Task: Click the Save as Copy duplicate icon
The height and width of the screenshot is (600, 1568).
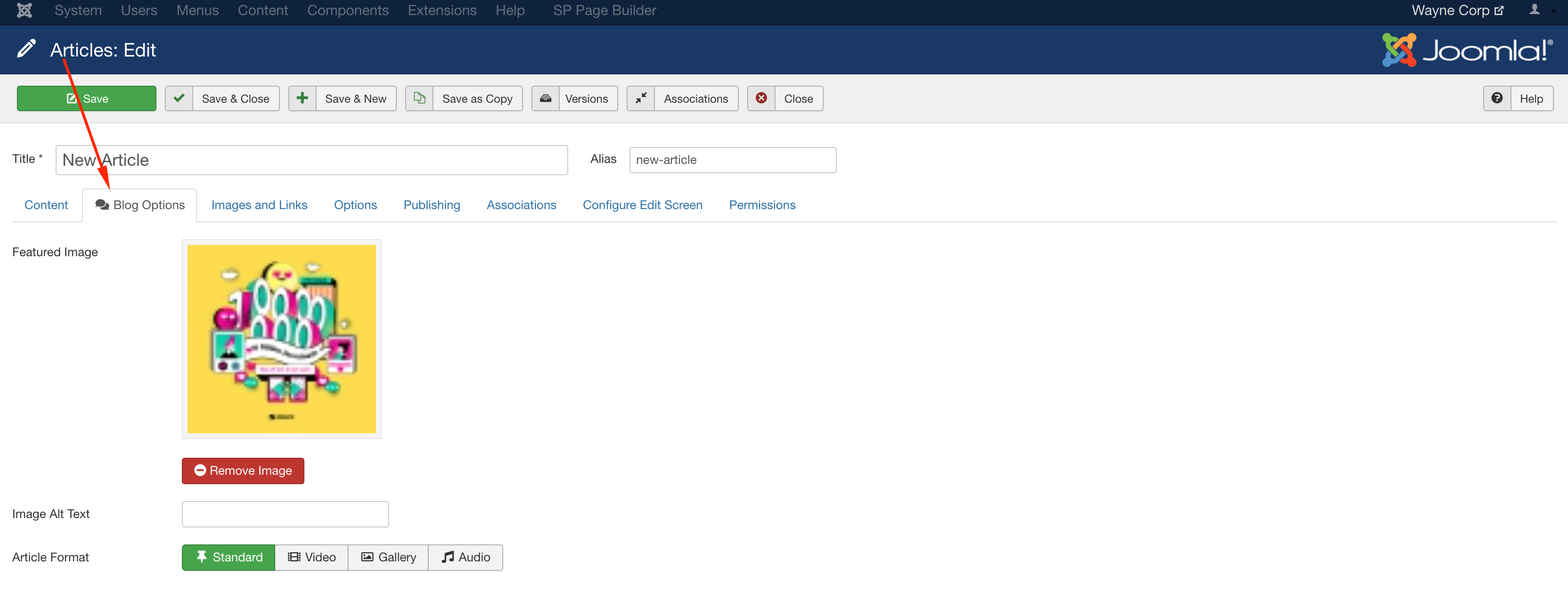Action: point(419,98)
